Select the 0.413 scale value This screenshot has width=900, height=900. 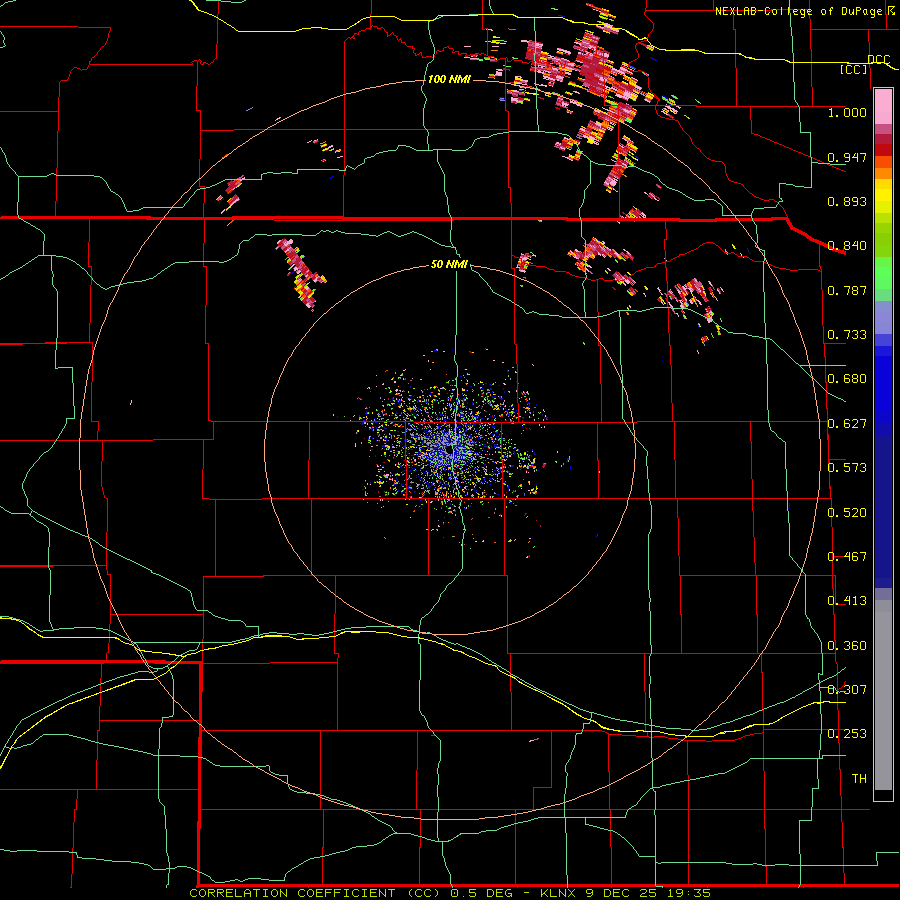847,601
